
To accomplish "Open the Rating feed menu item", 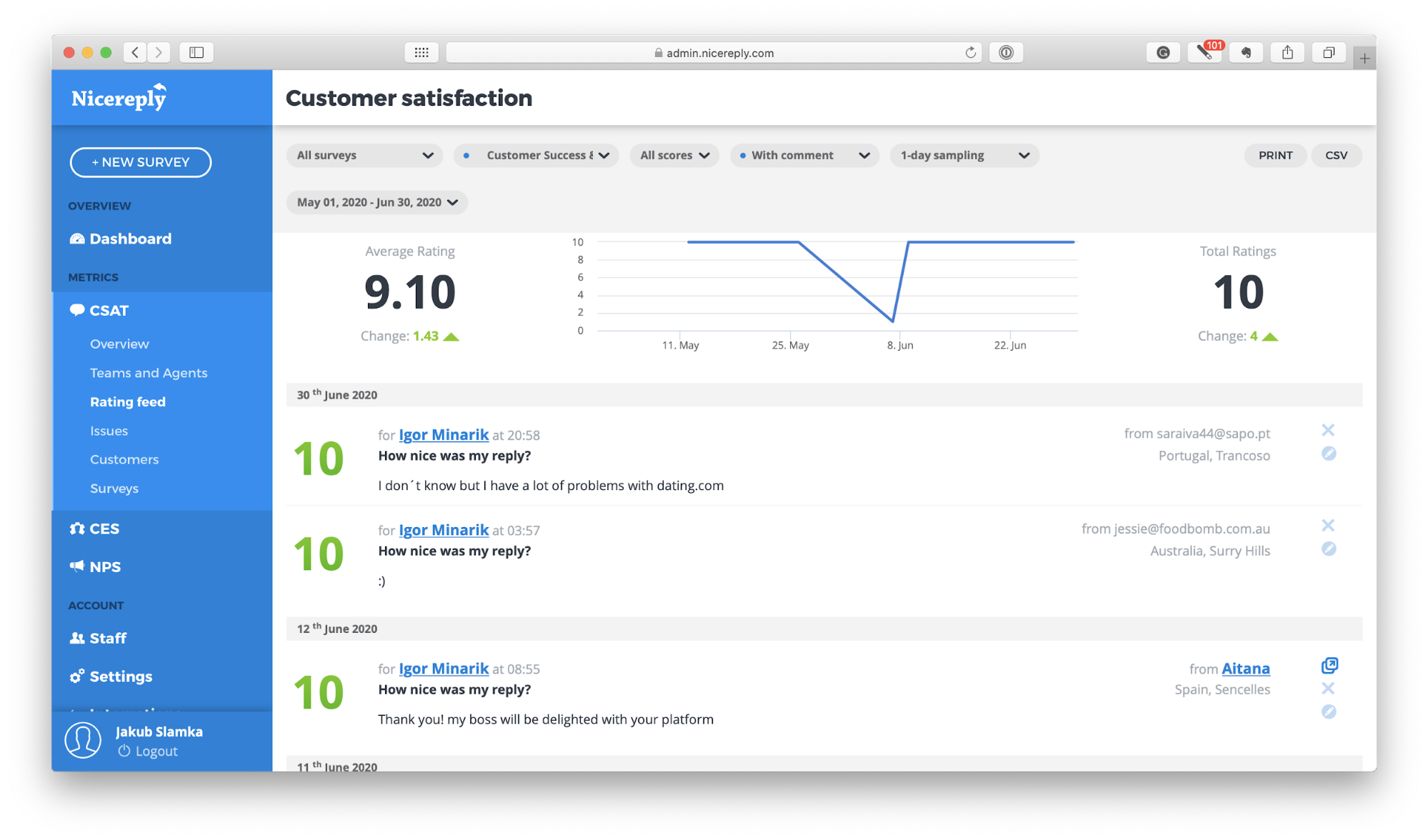I will tap(127, 400).
